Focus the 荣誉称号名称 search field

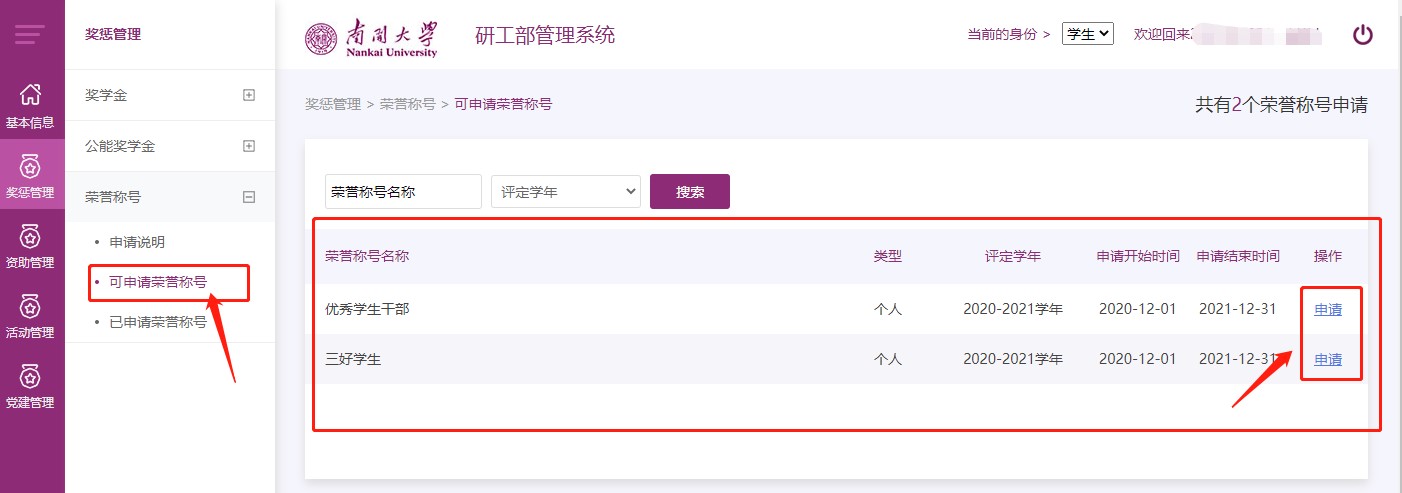pos(403,191)
